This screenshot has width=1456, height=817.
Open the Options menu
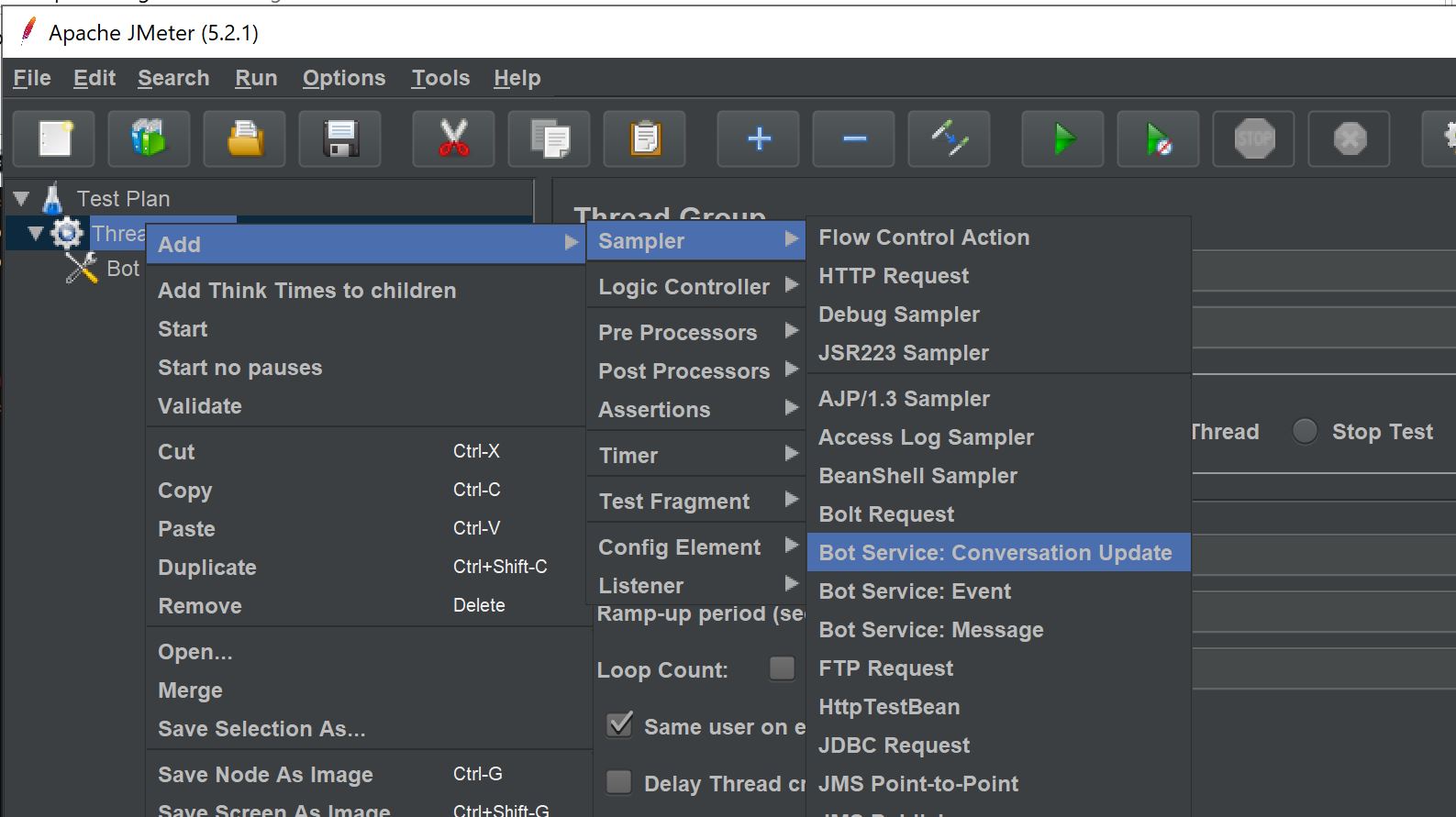(x=344, y=78)
